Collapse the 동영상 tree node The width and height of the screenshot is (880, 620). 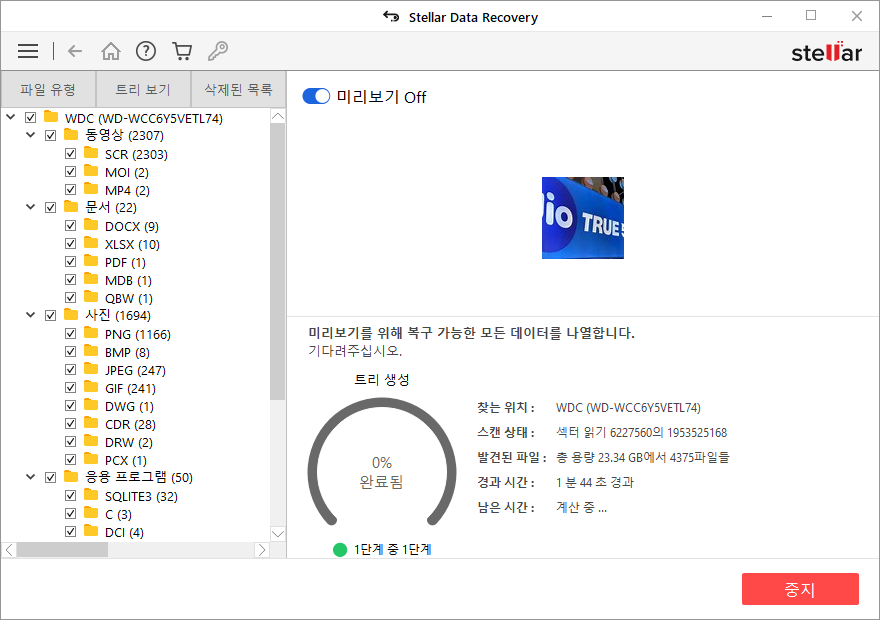click(31, 135)
